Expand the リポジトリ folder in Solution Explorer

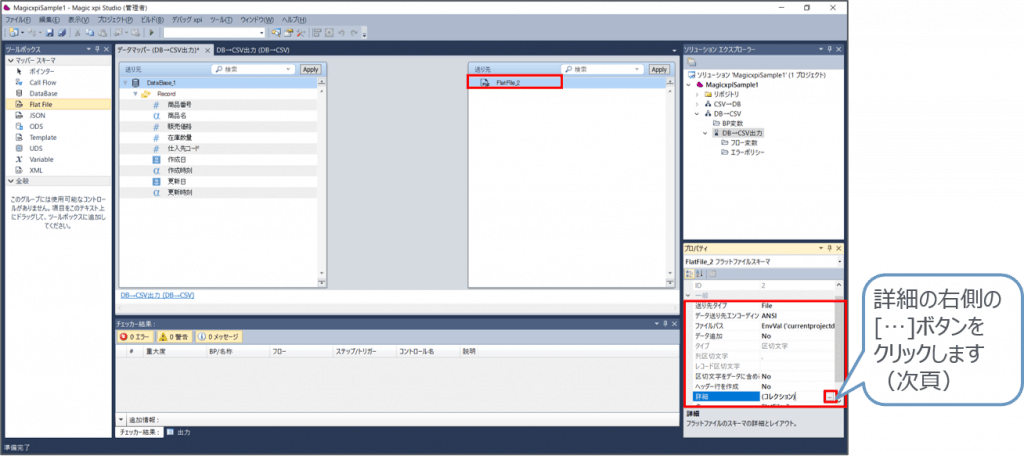[697, 93]
